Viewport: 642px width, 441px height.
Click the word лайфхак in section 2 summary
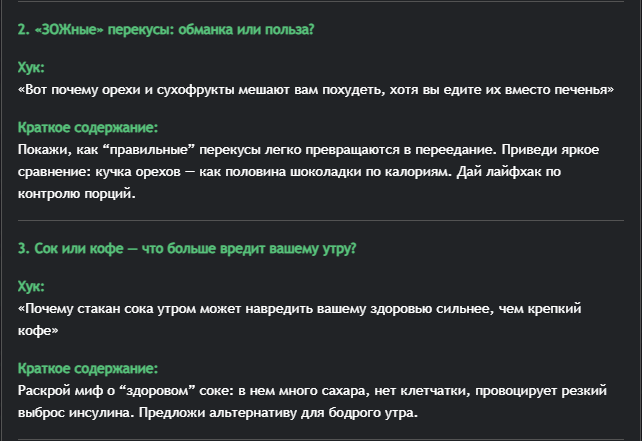[515, 172]
